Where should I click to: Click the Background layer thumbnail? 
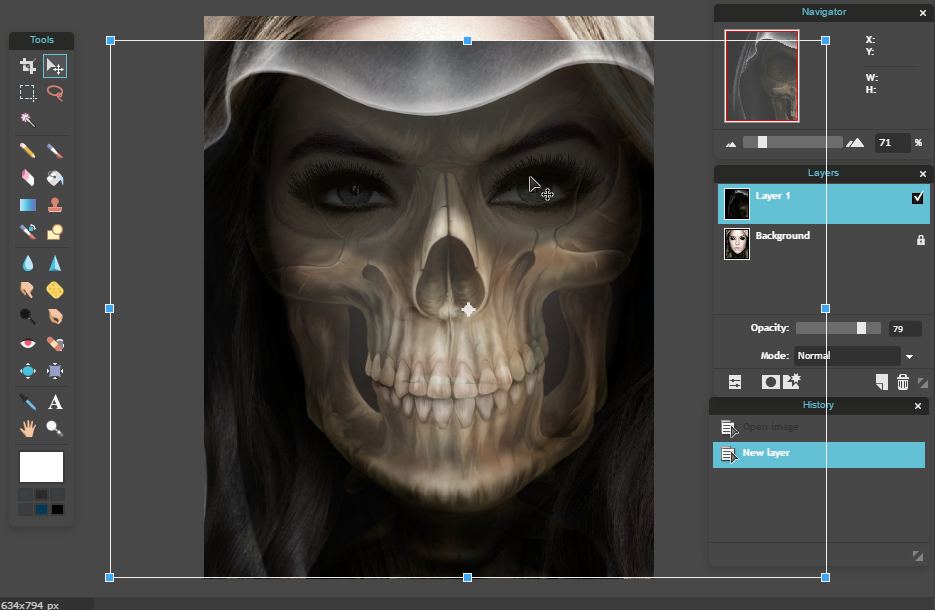point(736,244)
